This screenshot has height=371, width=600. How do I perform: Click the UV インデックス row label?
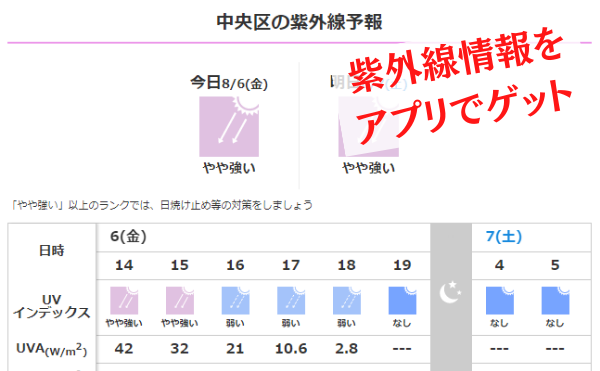tap(52, 306)
